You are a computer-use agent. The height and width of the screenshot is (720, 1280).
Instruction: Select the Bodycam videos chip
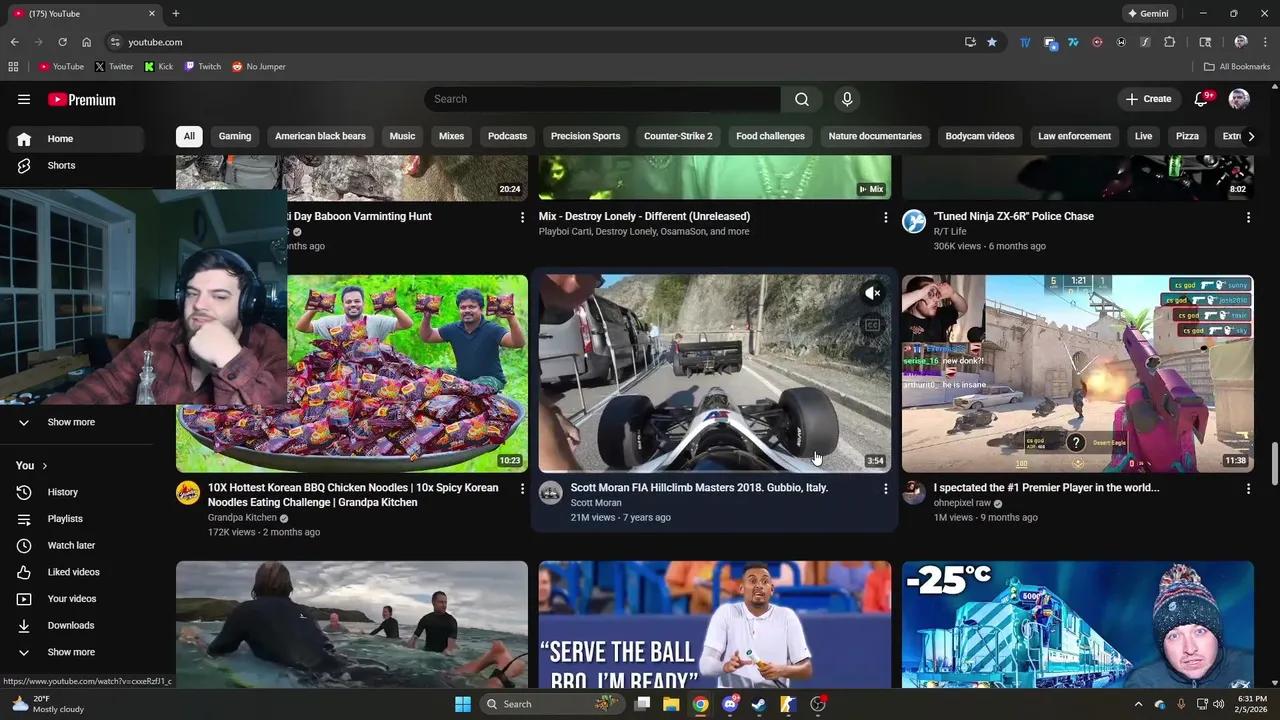[x=980, y=136]
